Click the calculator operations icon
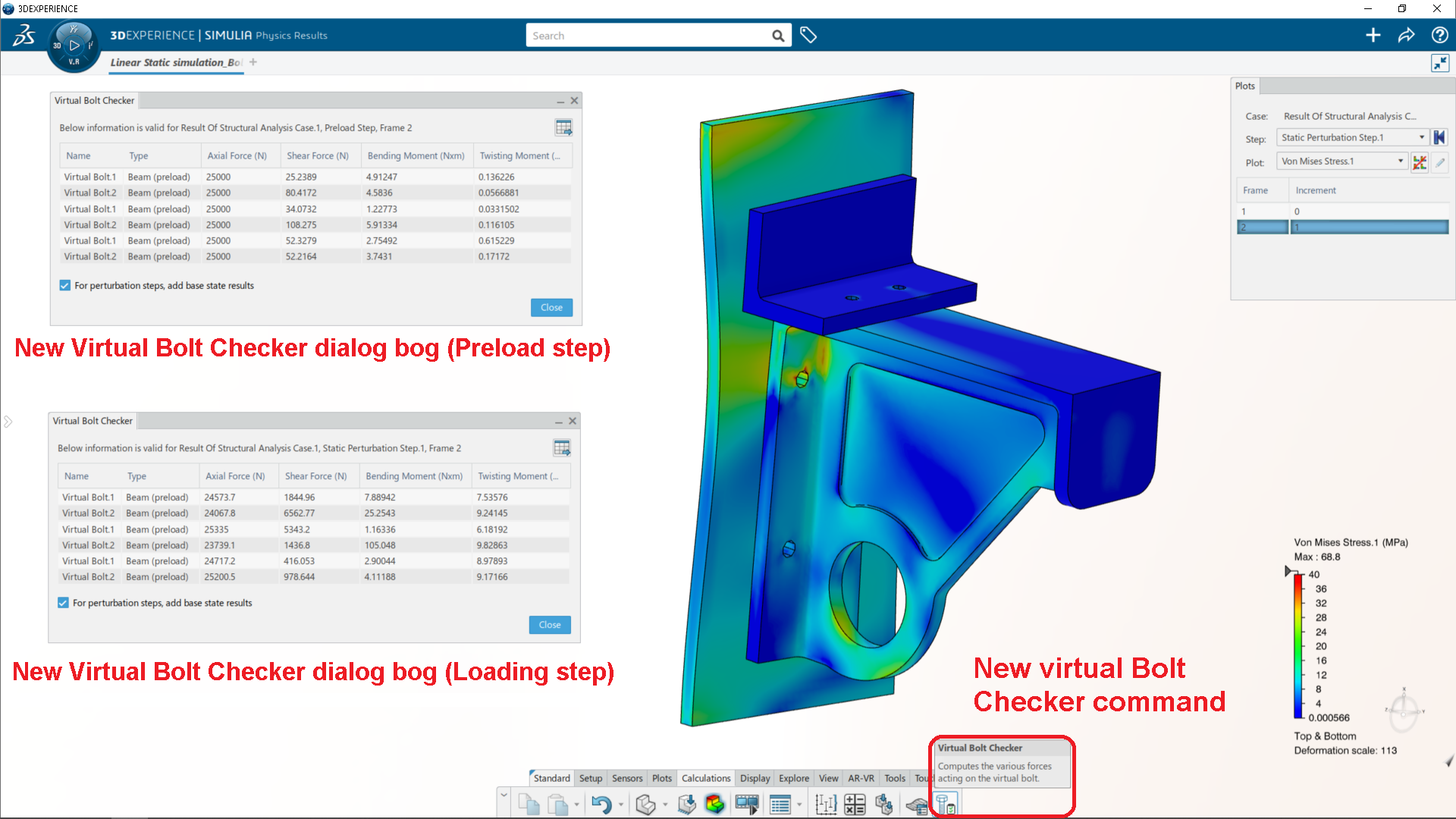Viewport: 1456px width, 819px height. click(855, 804)
